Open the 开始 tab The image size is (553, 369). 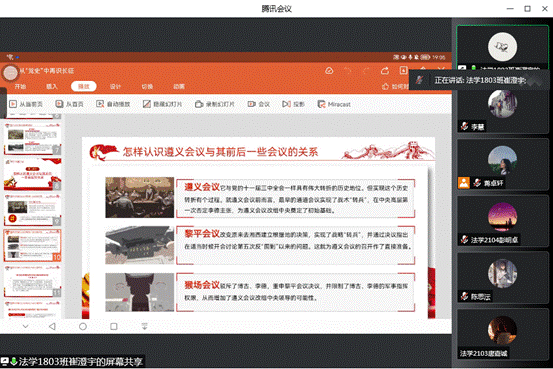[x=20, y=86]
